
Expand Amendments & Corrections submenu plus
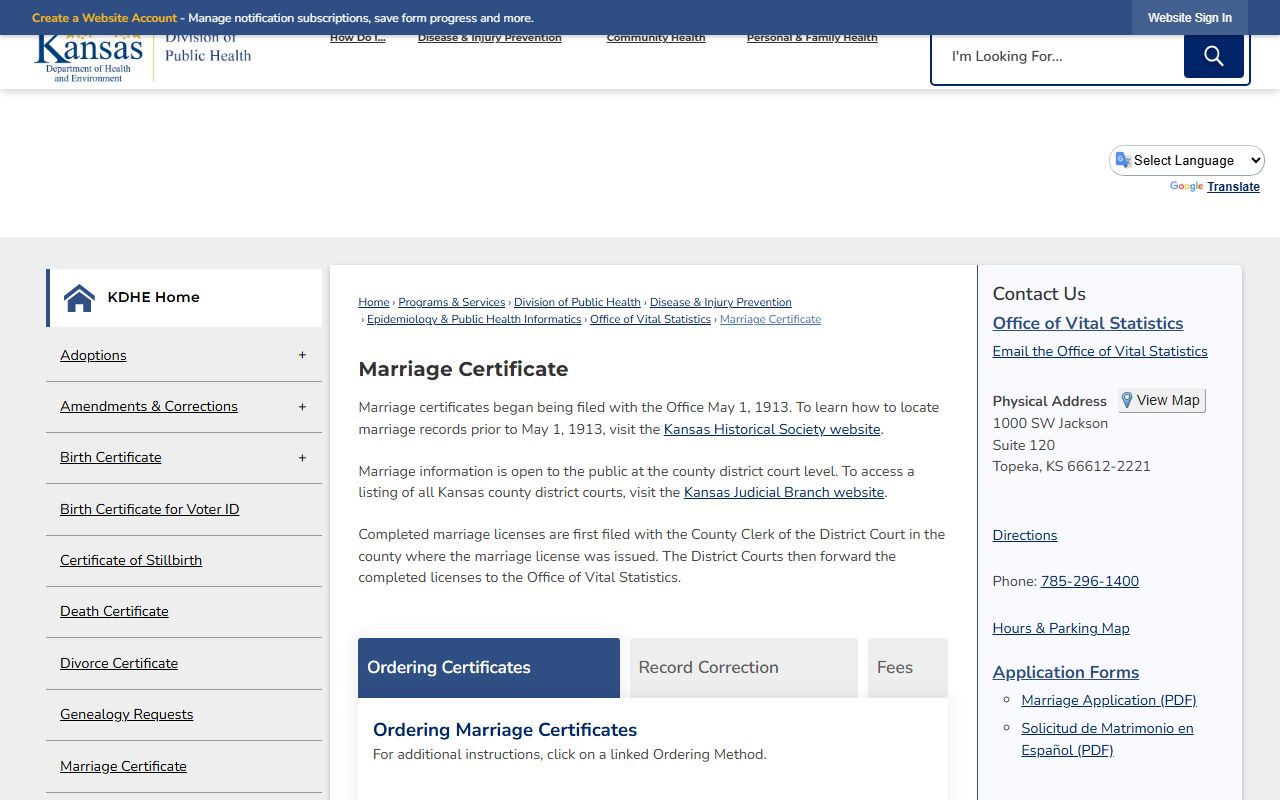tap(302, 407)
